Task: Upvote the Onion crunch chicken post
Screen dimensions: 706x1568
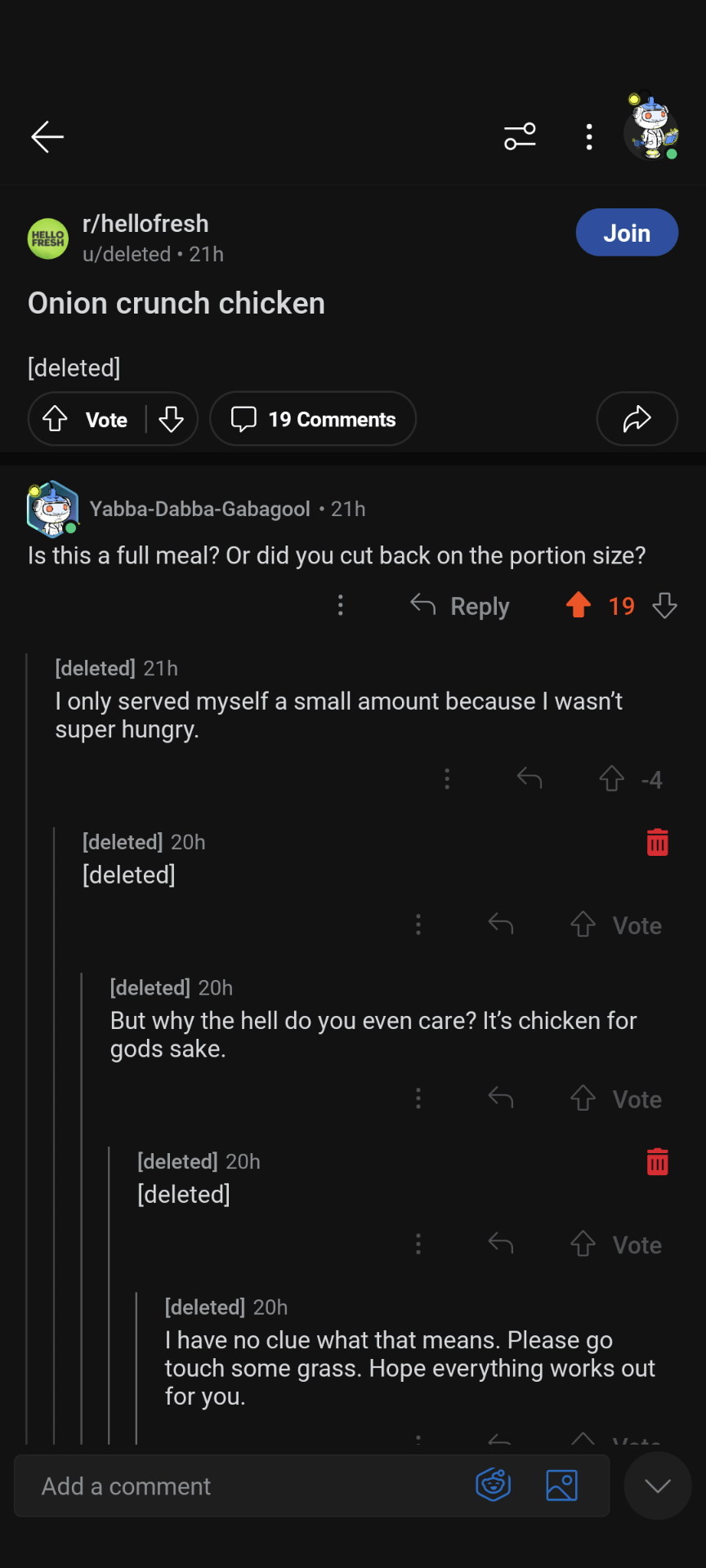Action: (55, 419)
